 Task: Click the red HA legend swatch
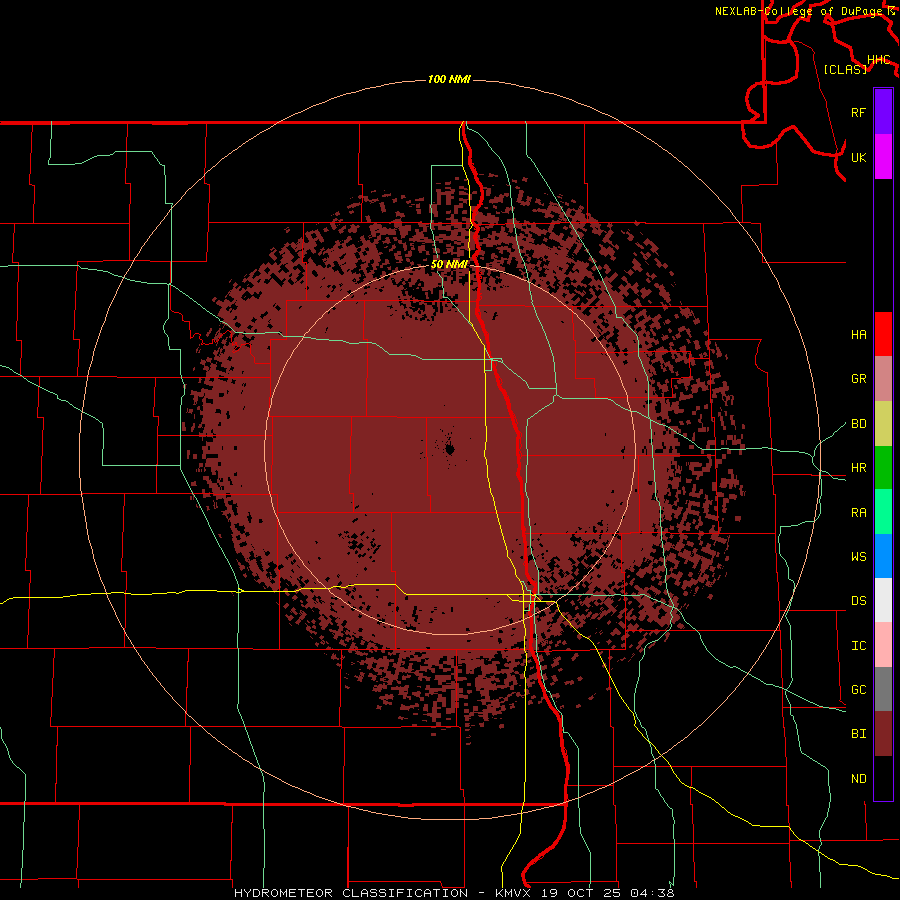point(883,334)
